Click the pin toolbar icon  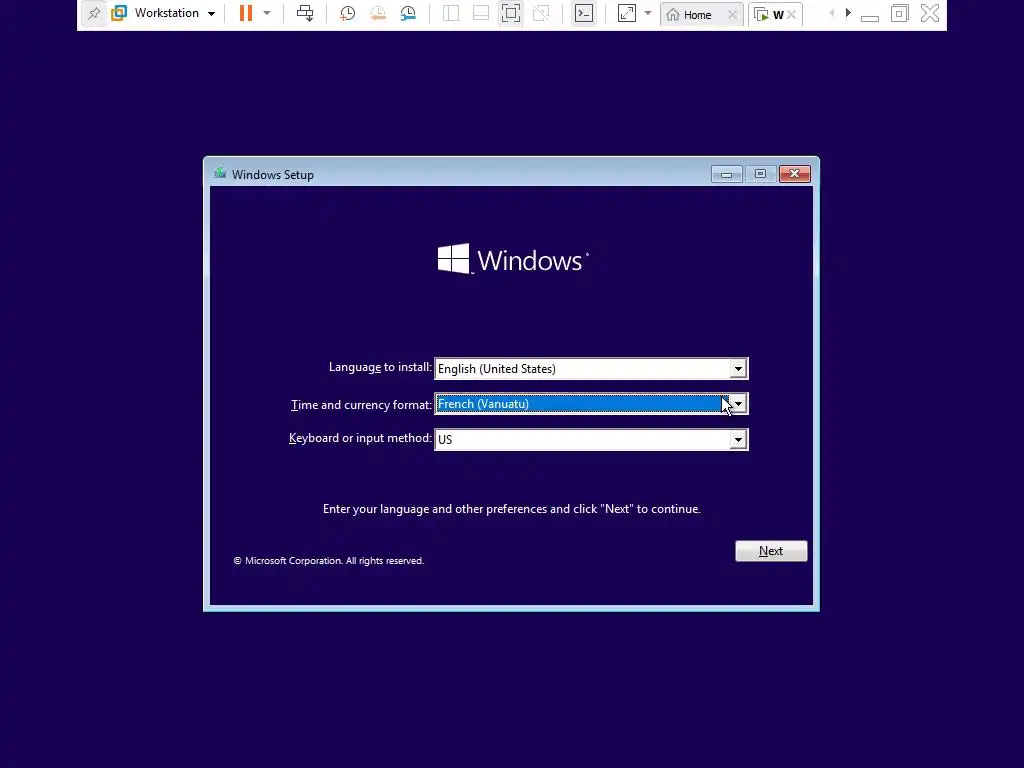point(94,14)
